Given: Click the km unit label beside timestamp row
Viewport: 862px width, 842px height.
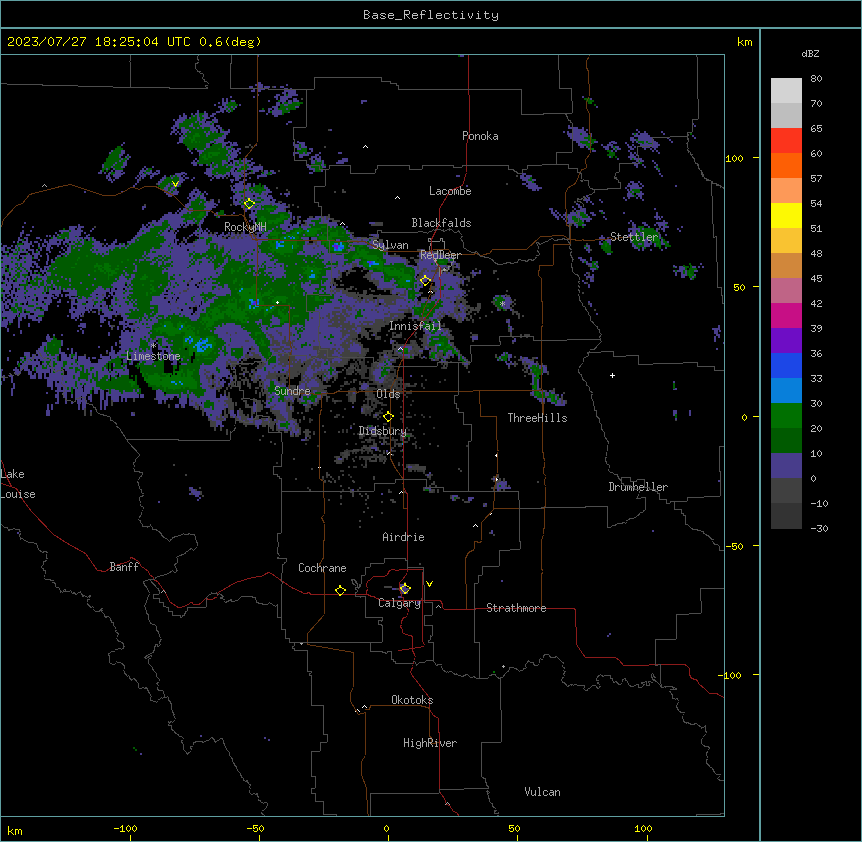Looking at the screenshot, I should click(744, 42).
